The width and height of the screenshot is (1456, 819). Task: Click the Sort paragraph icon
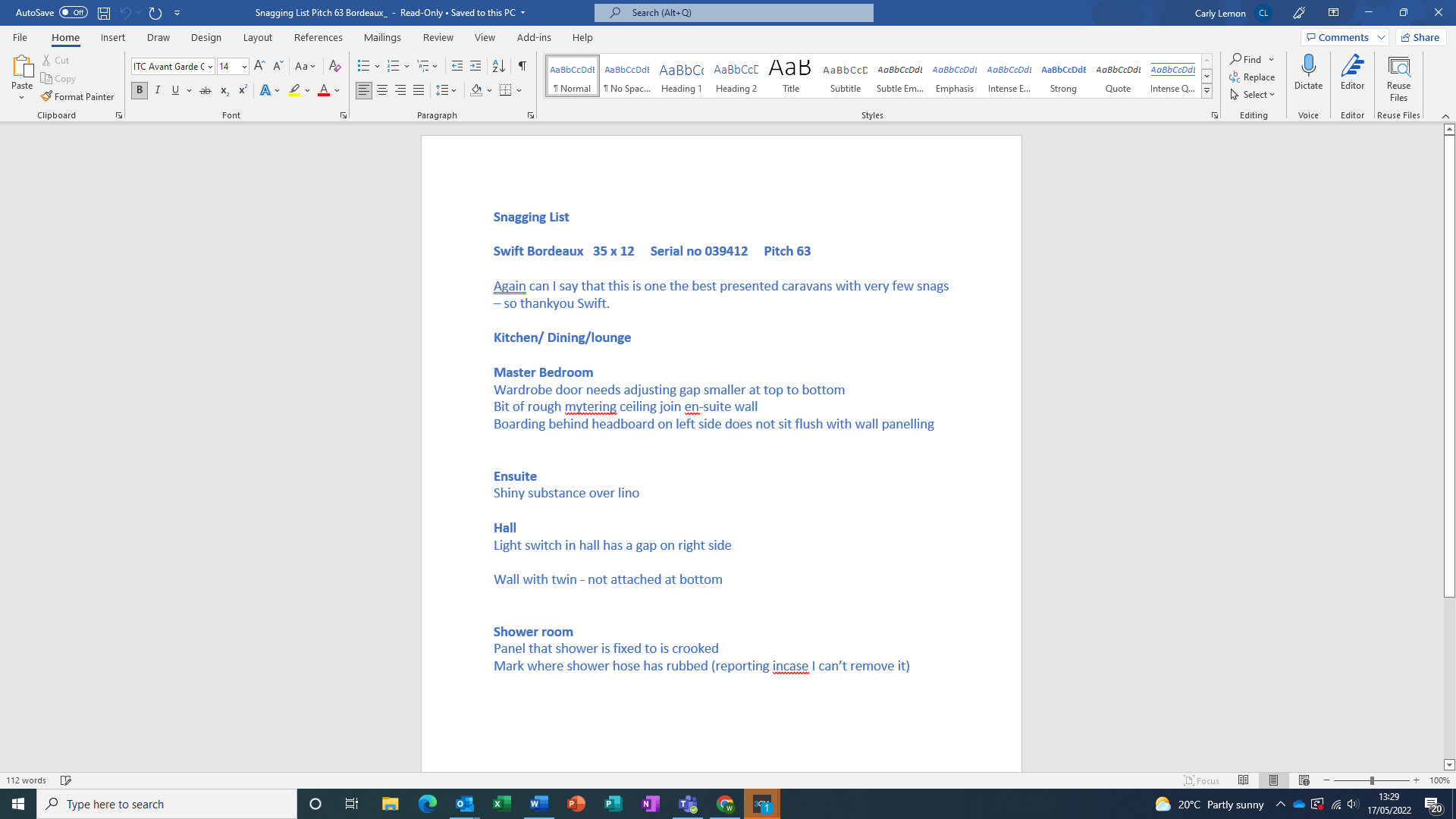click(x=499, y=66)
